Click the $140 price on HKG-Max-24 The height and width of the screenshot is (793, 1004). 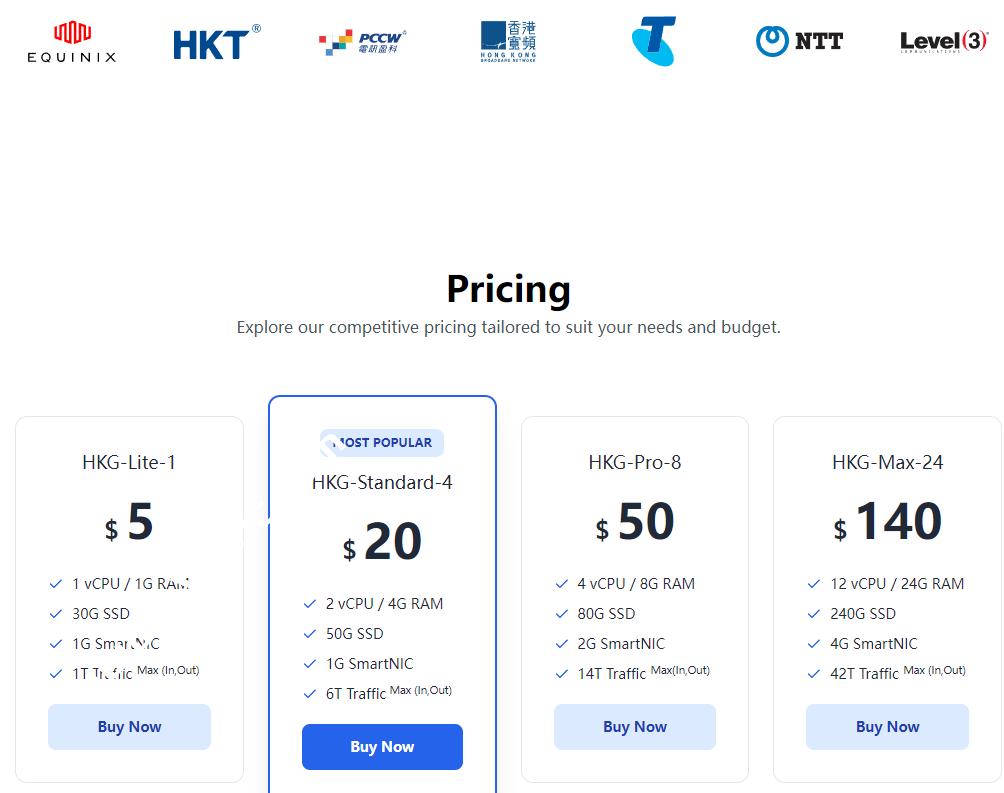(887, 523)
